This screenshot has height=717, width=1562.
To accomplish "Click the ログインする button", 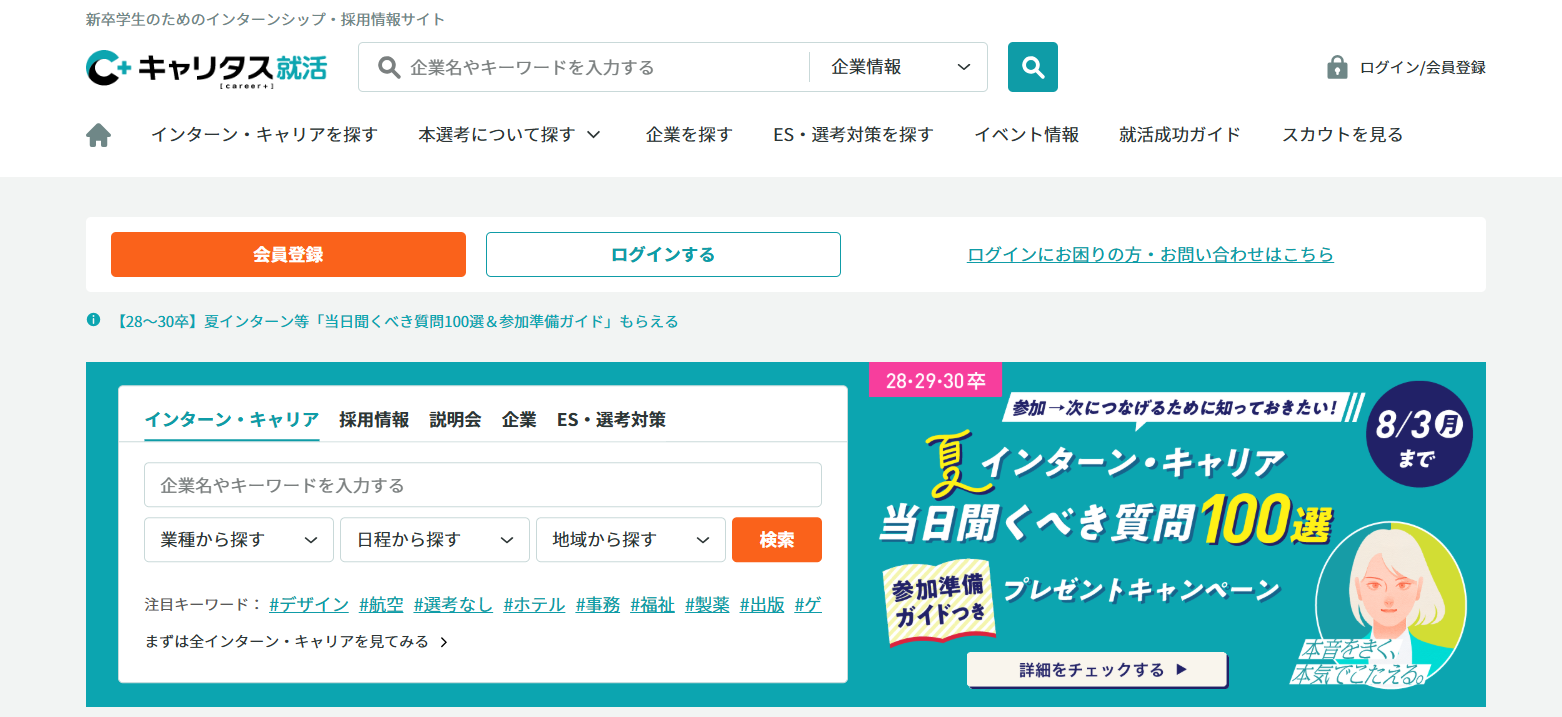I will point(663,254).
